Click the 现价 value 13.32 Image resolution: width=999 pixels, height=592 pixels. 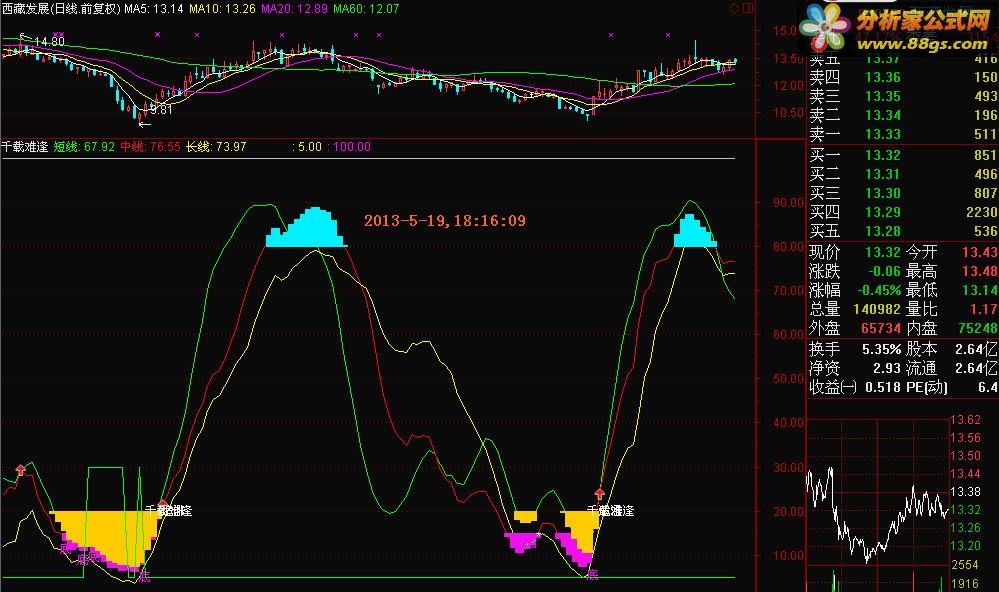point(882,252)
